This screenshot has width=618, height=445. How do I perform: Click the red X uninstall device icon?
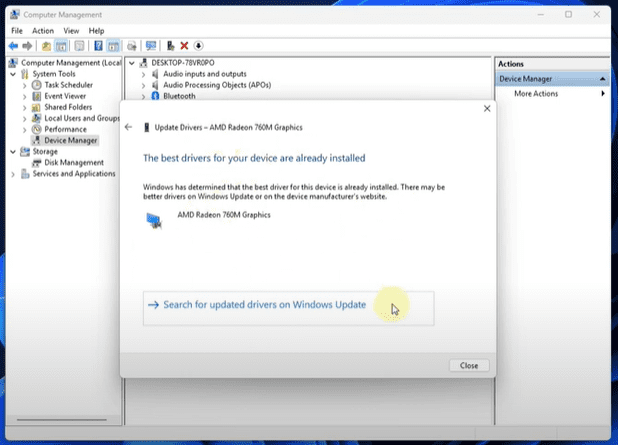tap(184, 46)
